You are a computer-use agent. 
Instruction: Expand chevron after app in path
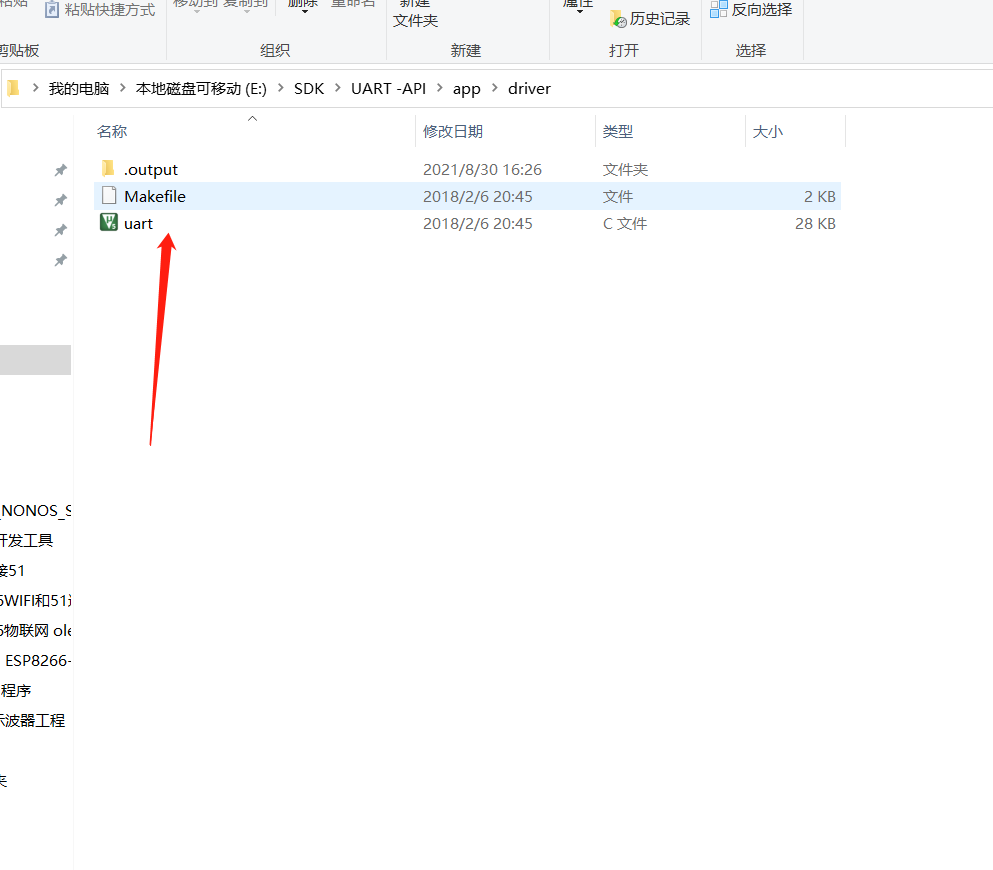point(495,88)
